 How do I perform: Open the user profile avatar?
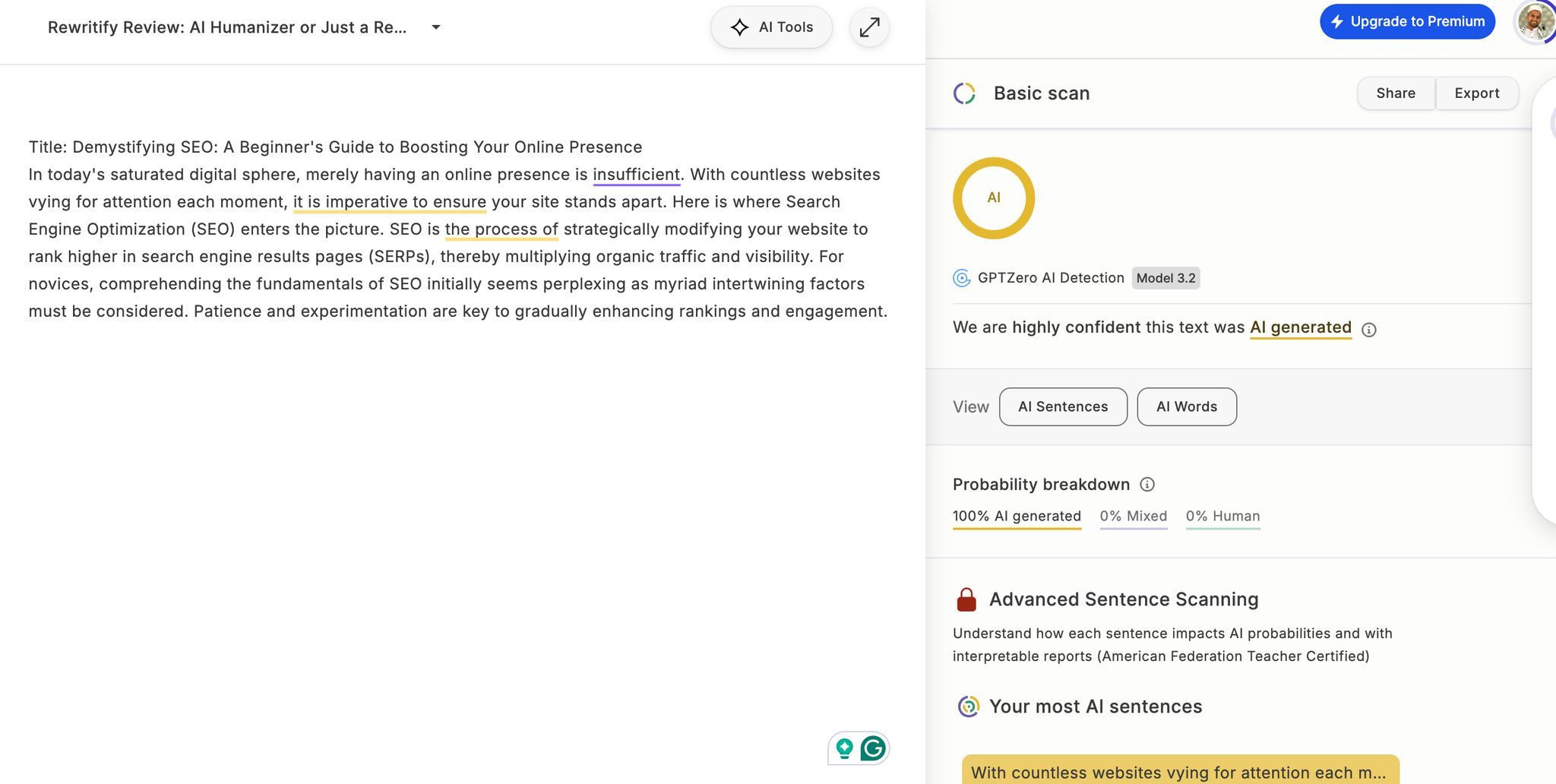(x=1535, y=21)
